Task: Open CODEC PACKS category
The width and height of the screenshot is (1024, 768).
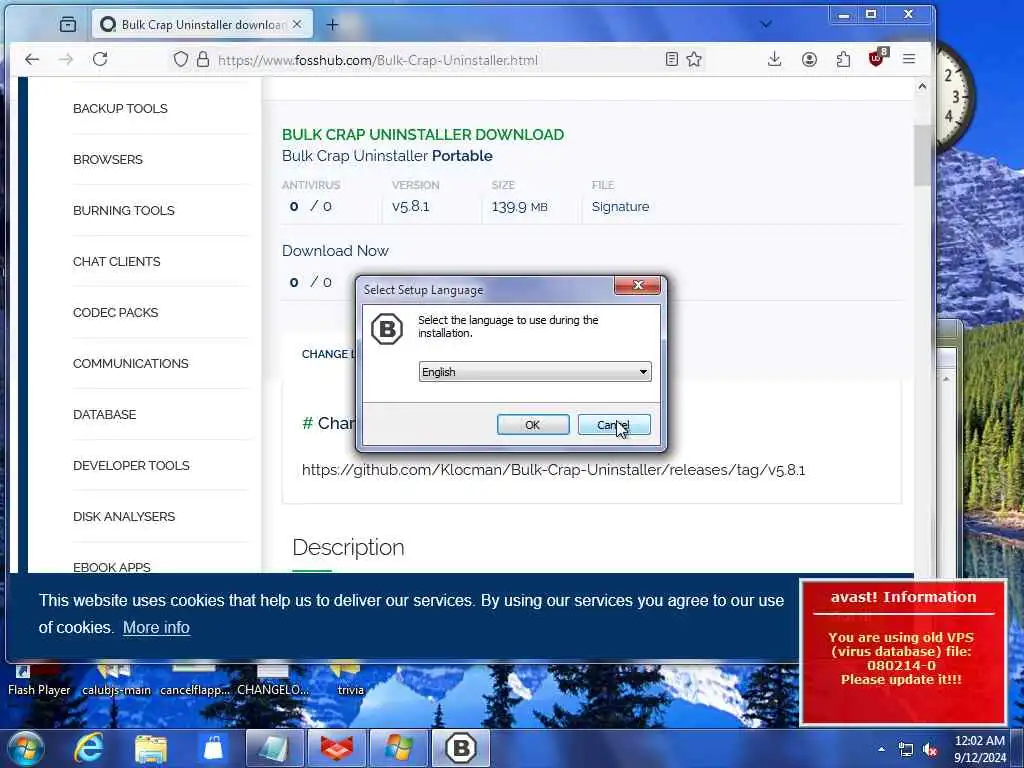Action: pyautogui.click(x=116, y=312)
